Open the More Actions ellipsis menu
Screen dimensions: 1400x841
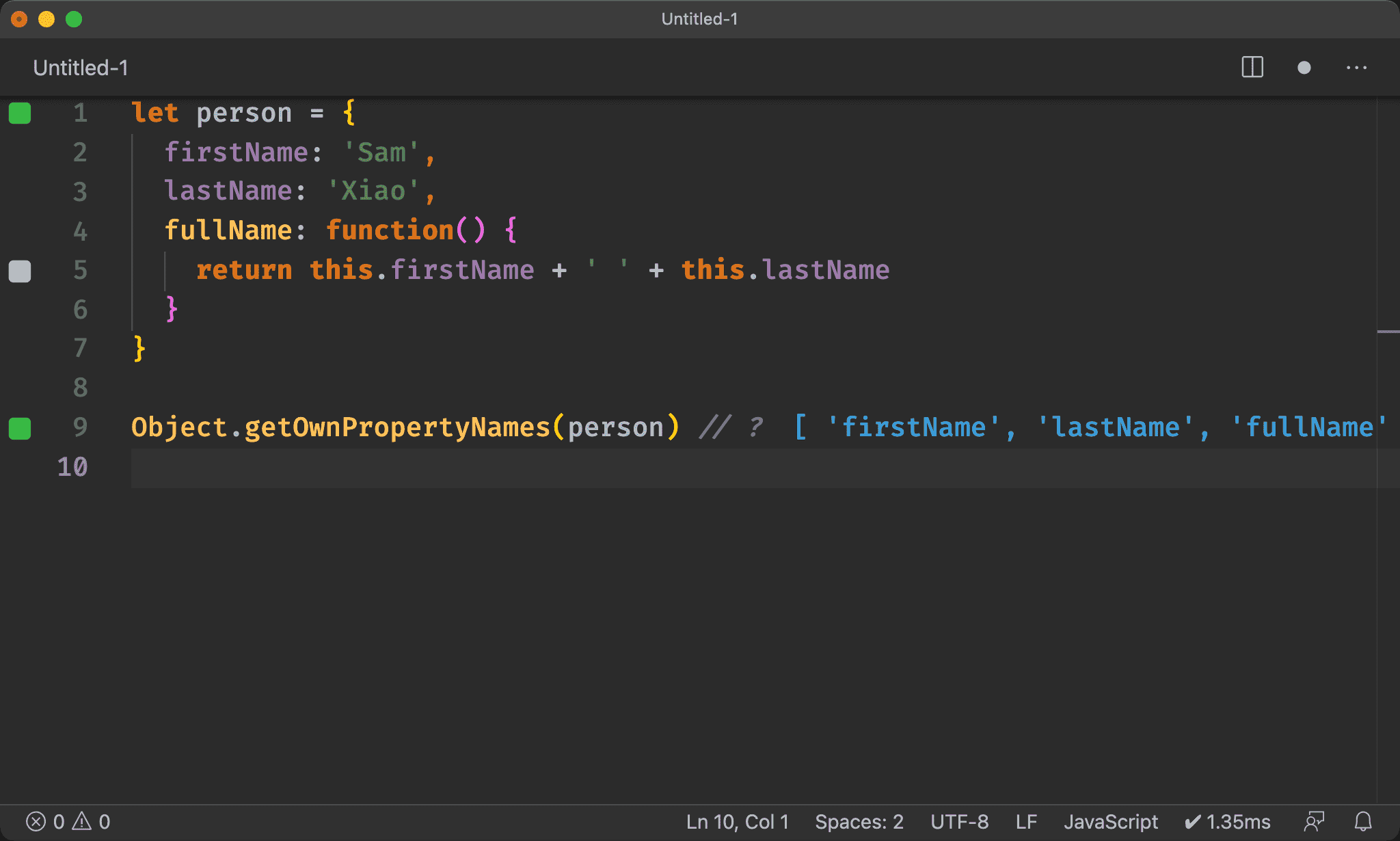coord(1356,68)
